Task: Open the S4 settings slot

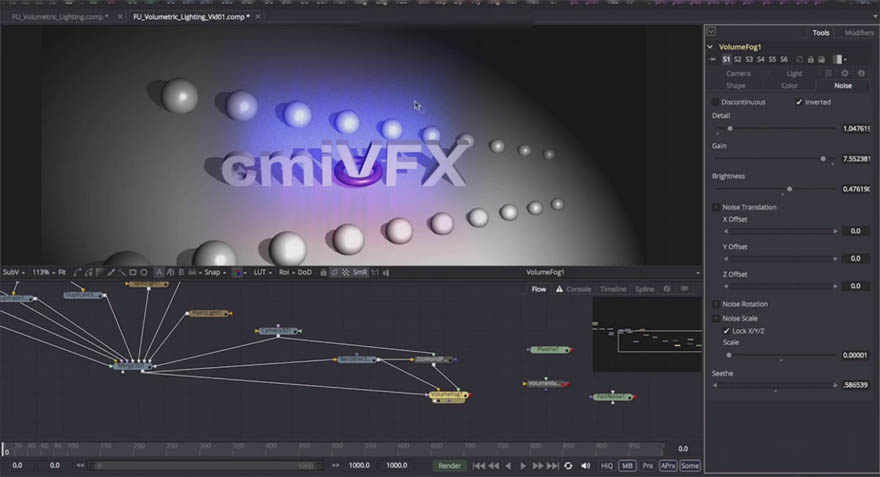Action: click(760, 59)
